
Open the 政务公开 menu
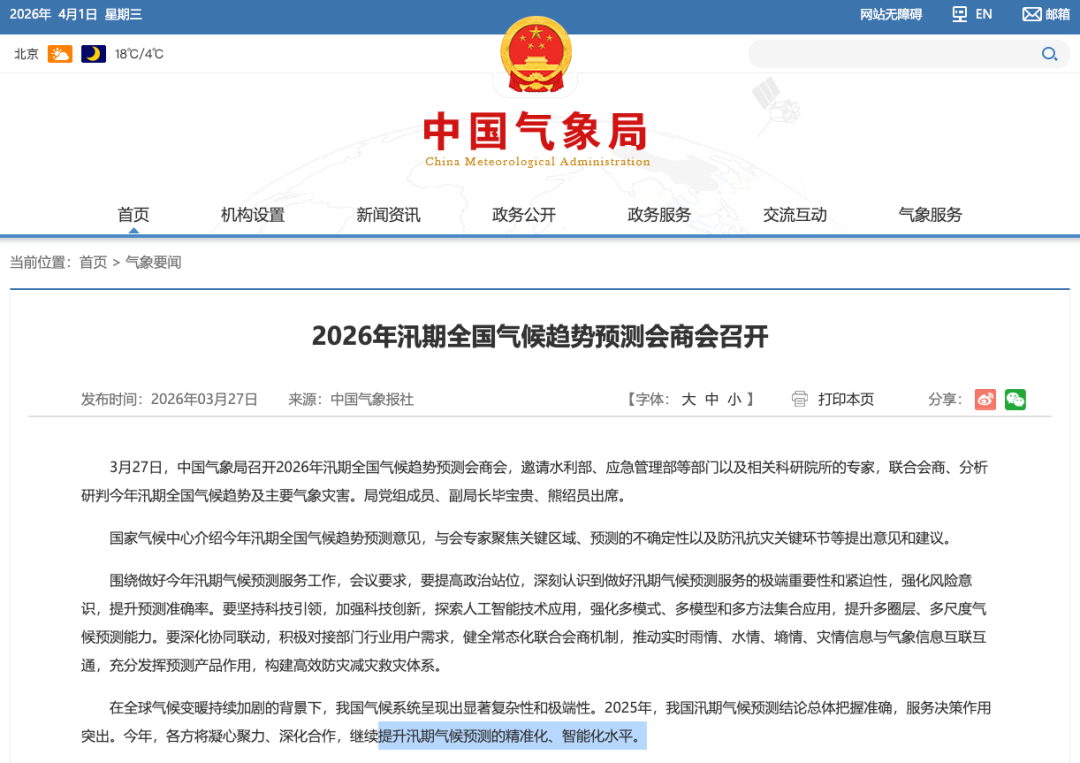pyautogui.click(x=523, y=215)
